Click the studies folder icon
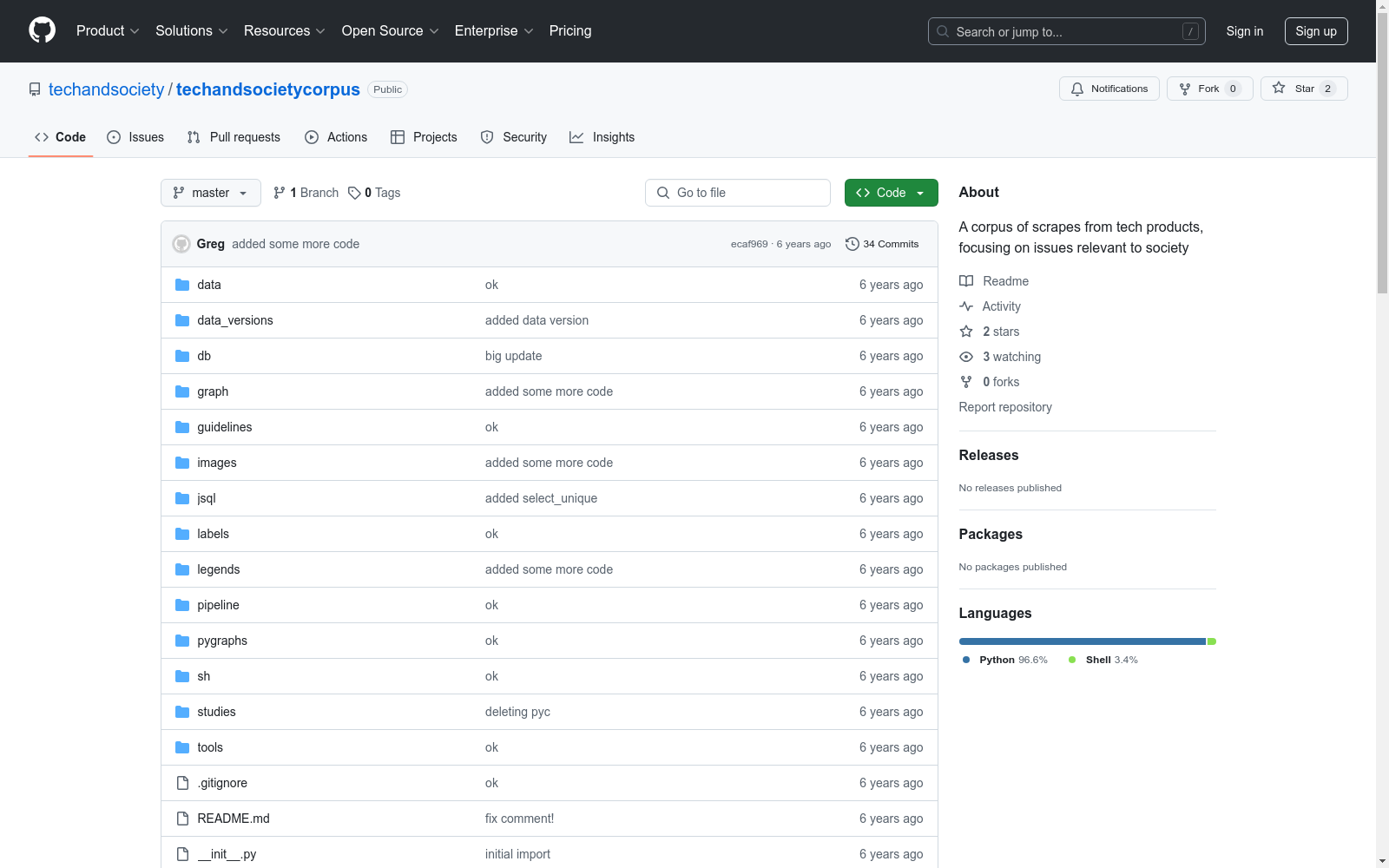 pyautogui.click(x=182, y=712)
